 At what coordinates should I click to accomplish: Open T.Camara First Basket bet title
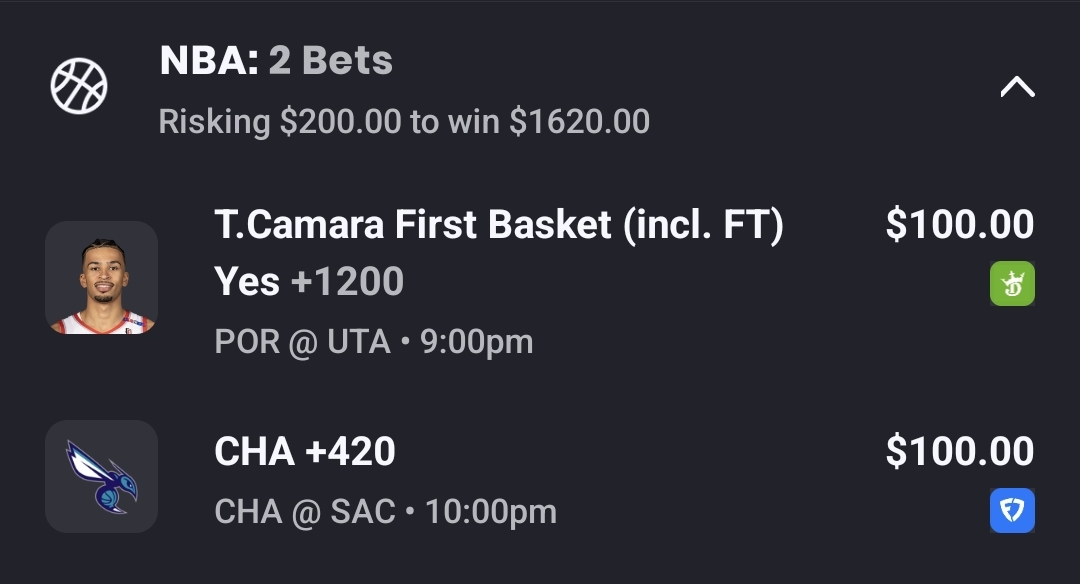point(498,225)
